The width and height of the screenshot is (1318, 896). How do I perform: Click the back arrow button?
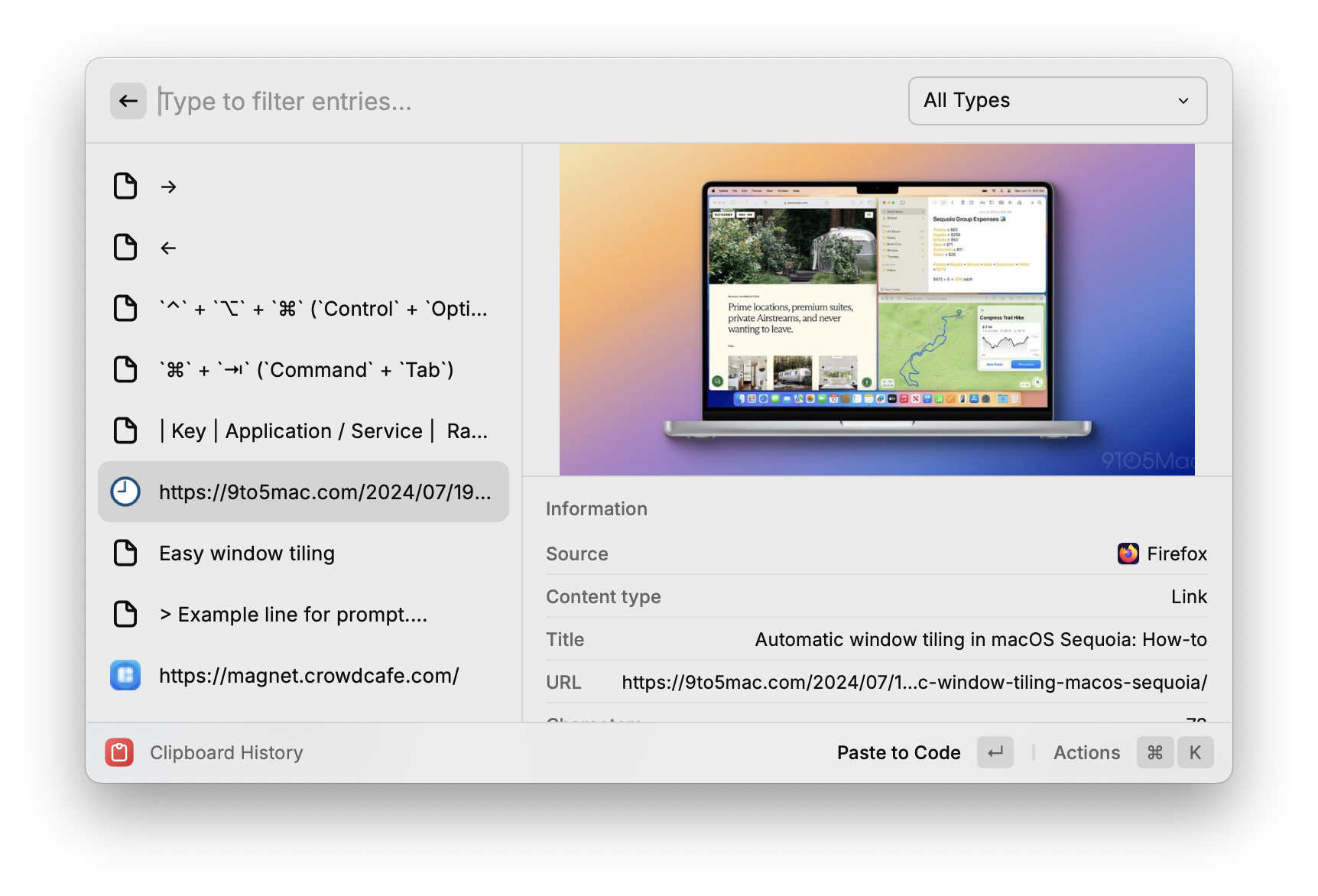pyautogui.click(x=128, y=101)
